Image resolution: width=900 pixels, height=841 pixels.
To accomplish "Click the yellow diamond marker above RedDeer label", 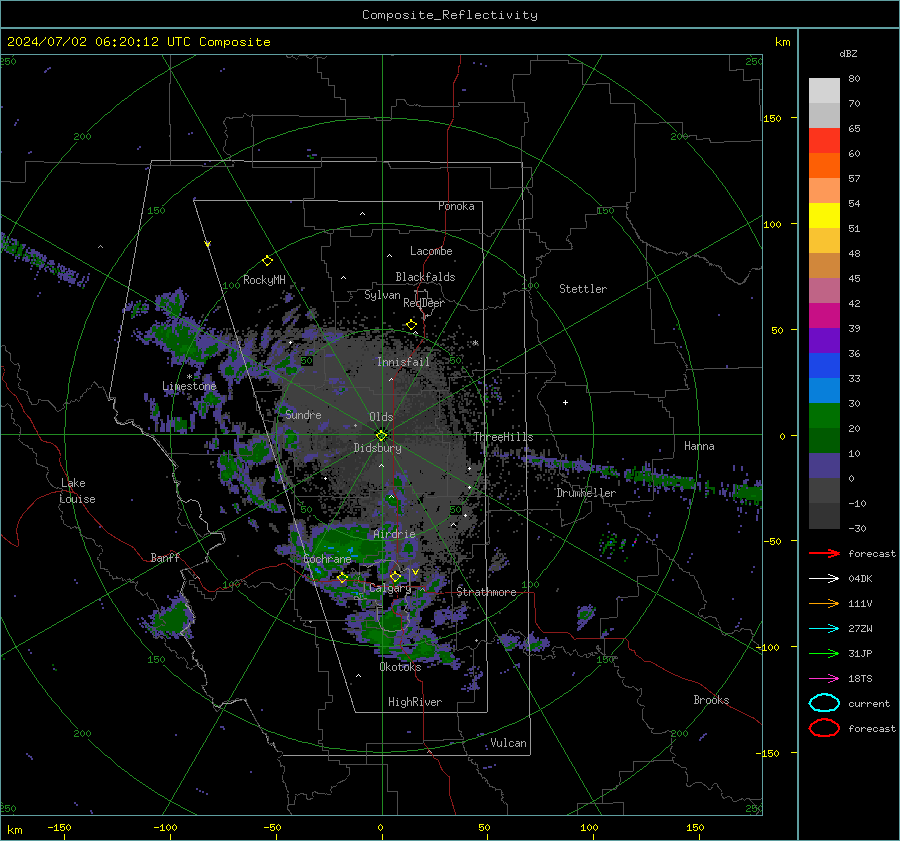I will tap(411, 325).
